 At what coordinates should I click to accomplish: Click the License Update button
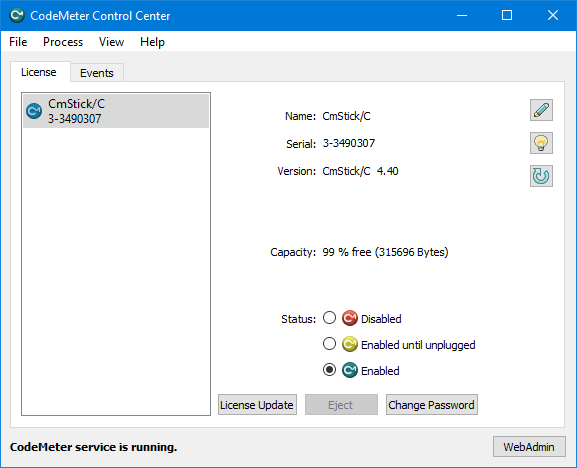(x=257, y=405)
